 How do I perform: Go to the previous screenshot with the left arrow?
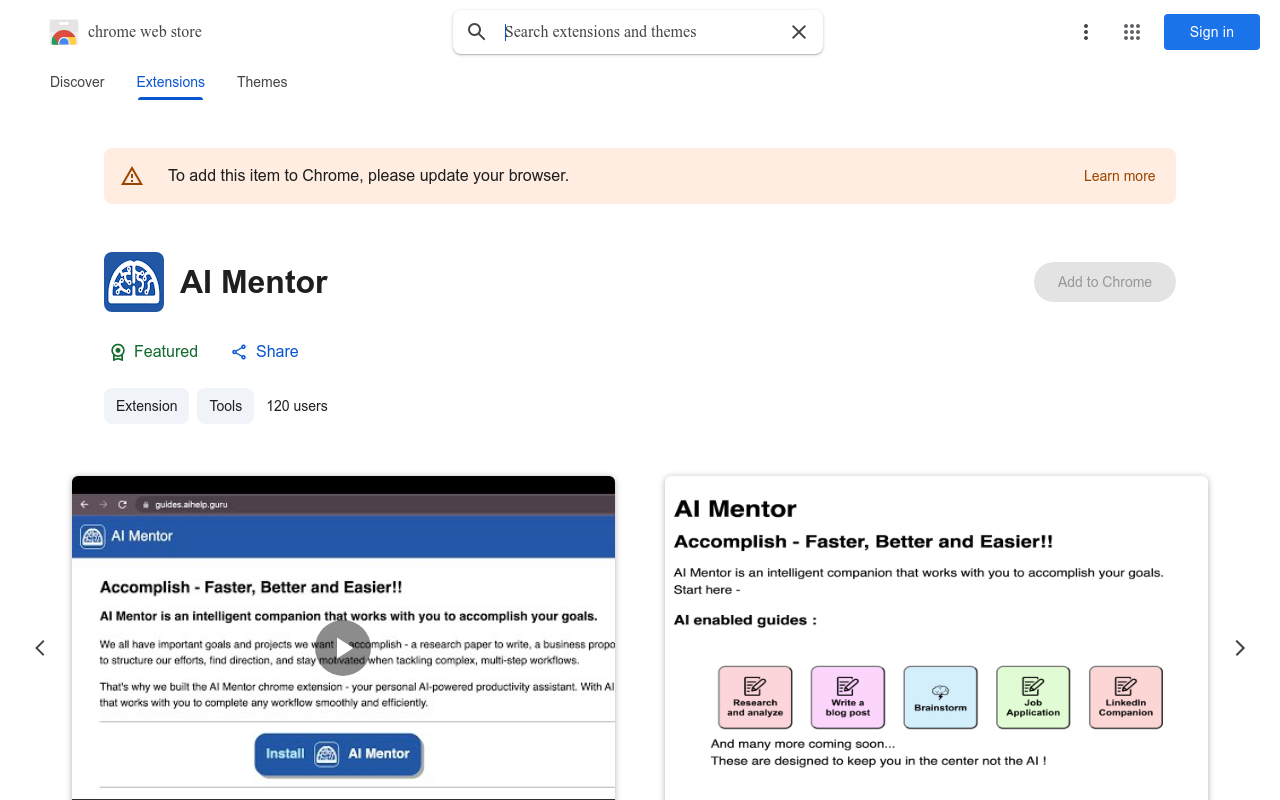coord(40,648)
